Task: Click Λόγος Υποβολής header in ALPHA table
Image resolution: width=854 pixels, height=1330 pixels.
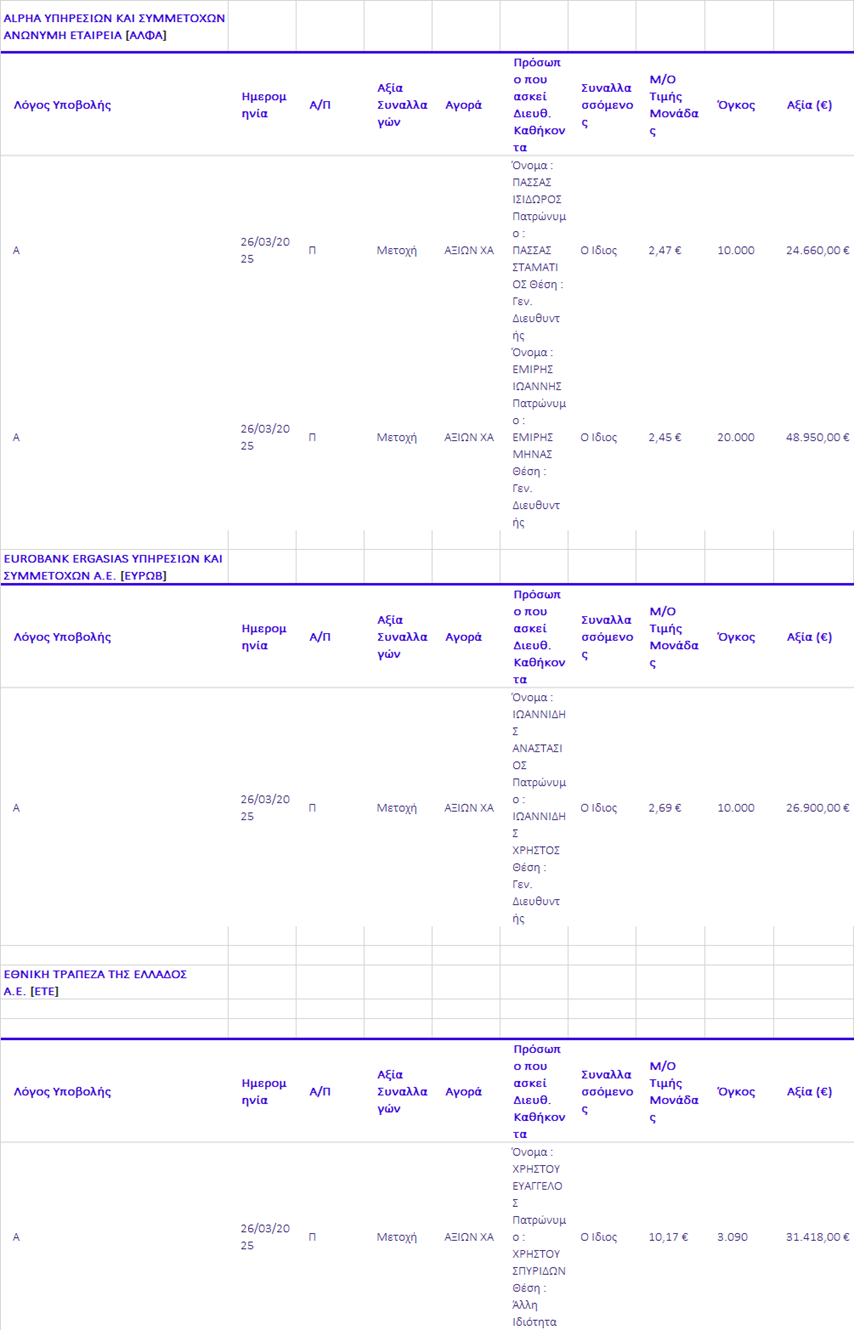Action: point(62,105)
